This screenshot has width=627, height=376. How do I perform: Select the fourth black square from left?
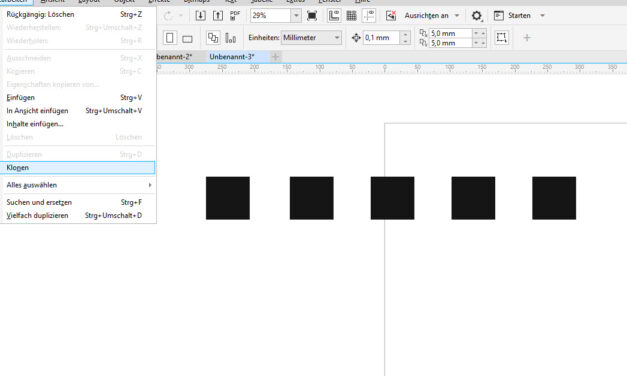click(x=473, y=198)
